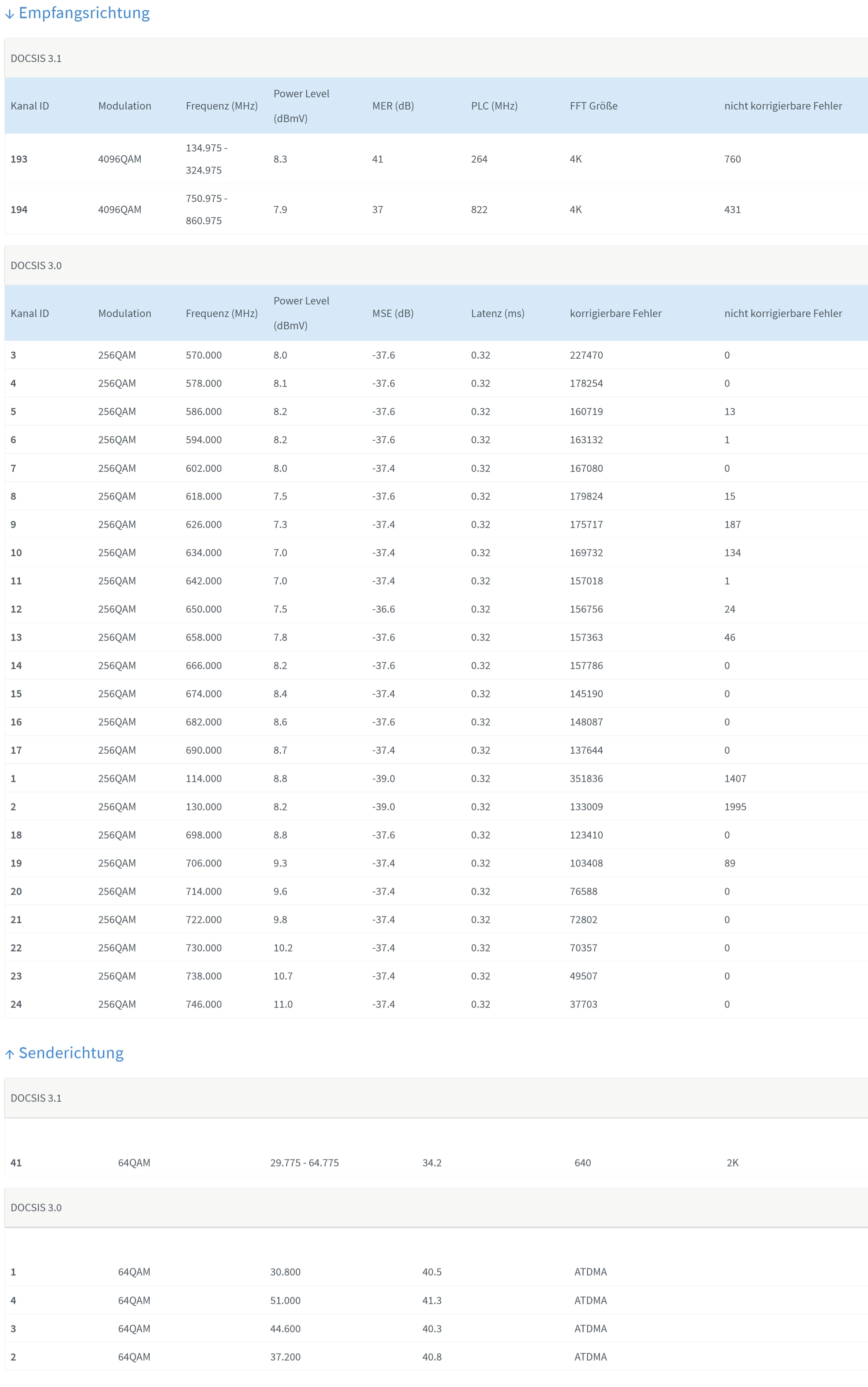This screenshot has height=1387, width=868.
Task: Select upstream channel 41 row
Action: point(16,1162)
